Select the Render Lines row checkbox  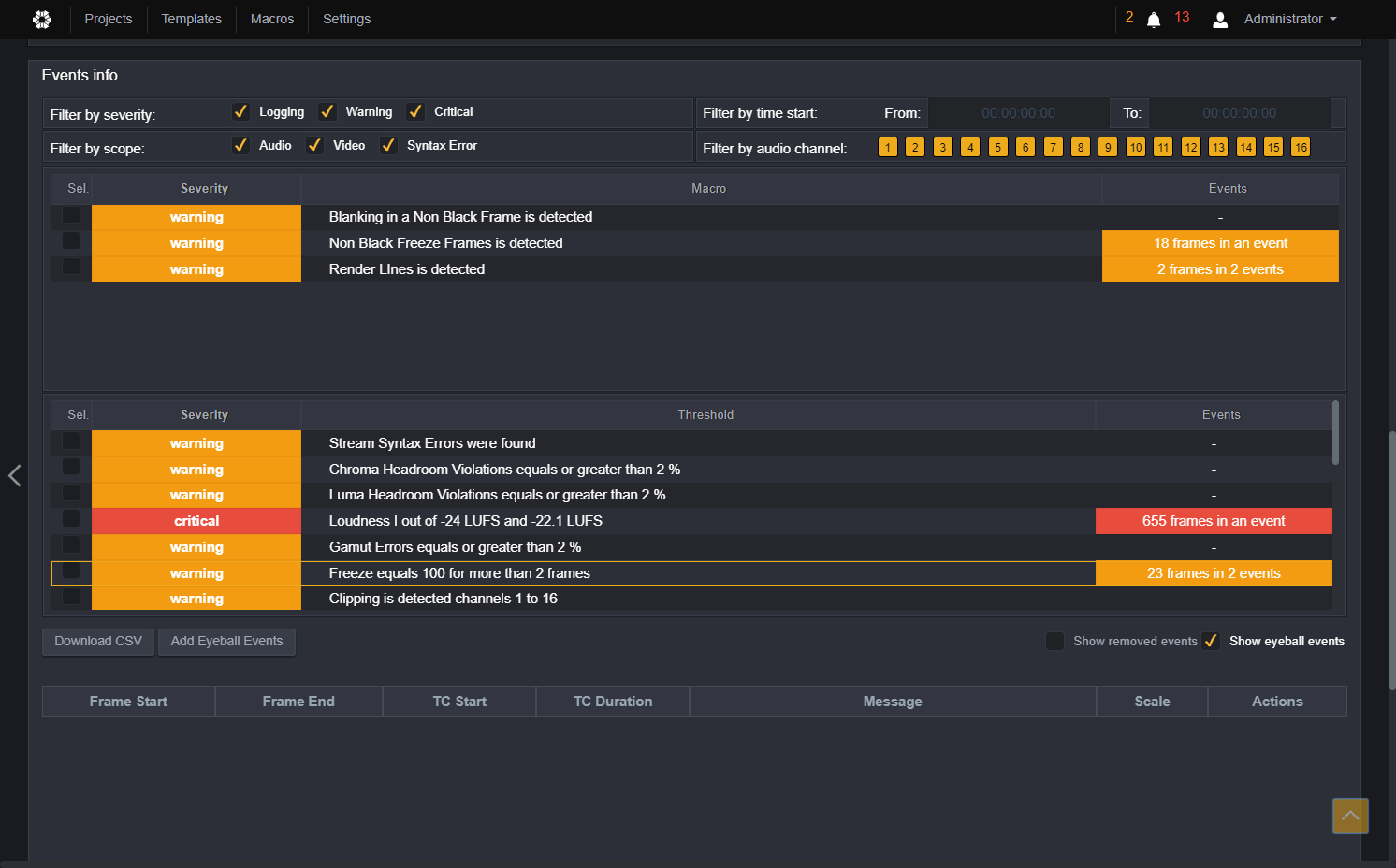click(x=71, y=267)
